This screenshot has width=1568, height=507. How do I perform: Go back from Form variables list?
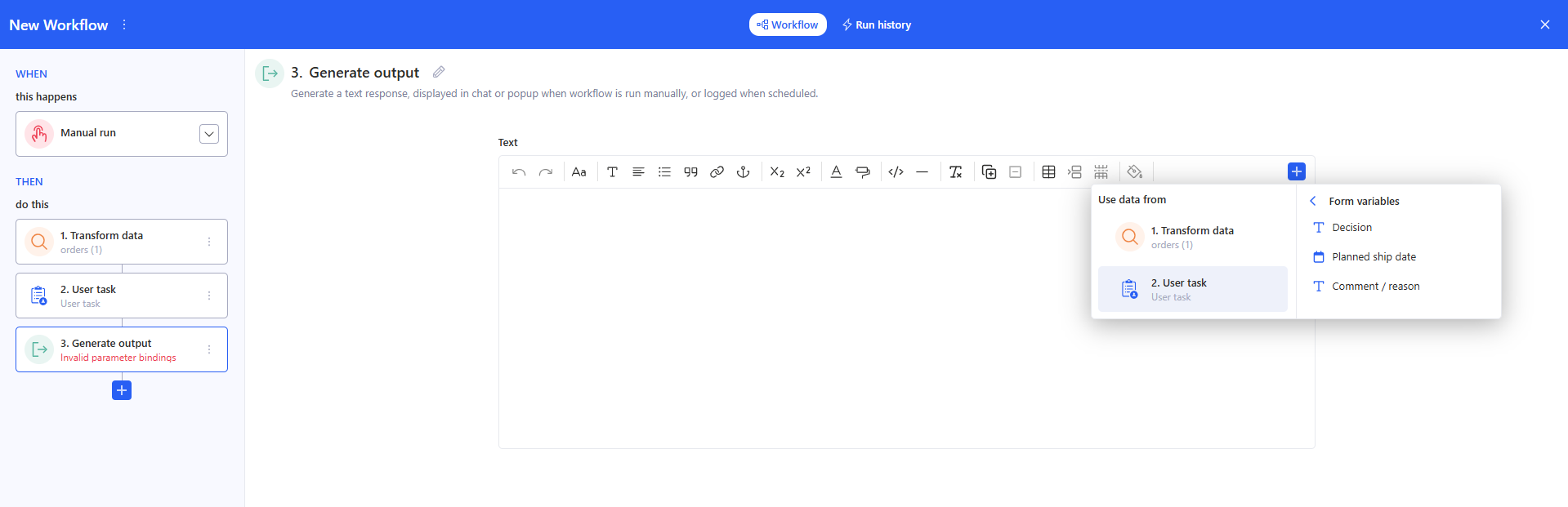coord(1313,202)
